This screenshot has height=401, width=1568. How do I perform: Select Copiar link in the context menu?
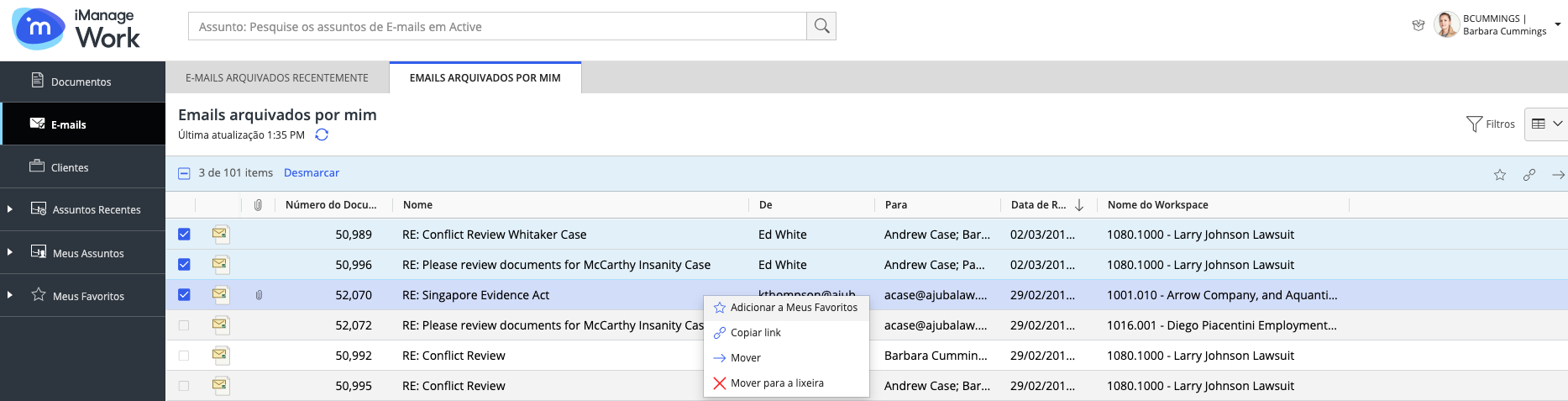755,333
